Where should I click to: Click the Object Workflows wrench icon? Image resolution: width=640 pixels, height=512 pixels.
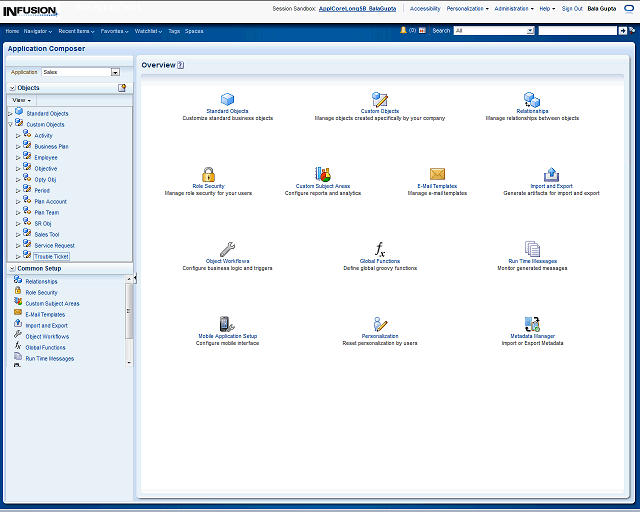[x=227, y=249]
